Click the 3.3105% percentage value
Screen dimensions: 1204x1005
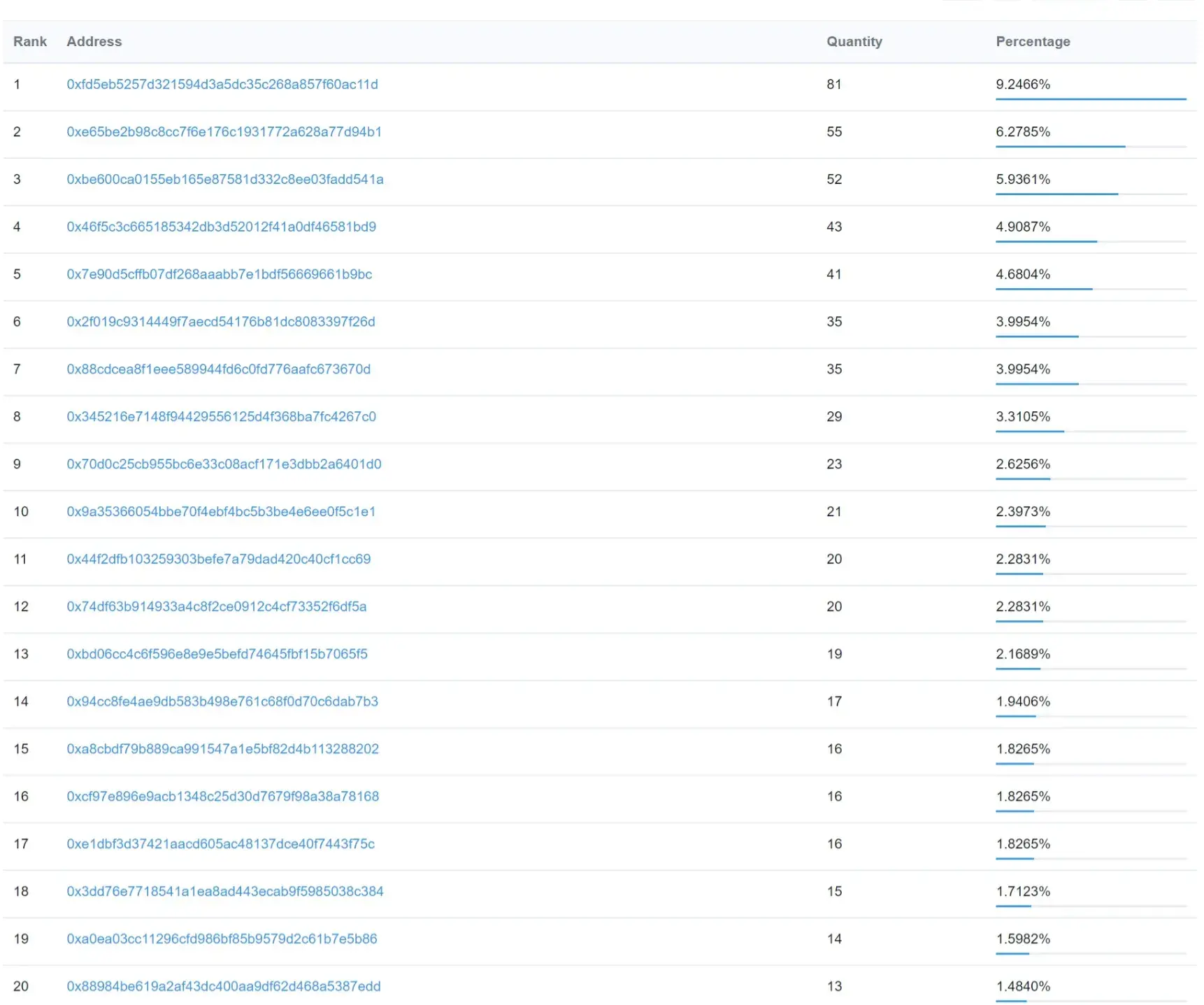(1023, 417)
